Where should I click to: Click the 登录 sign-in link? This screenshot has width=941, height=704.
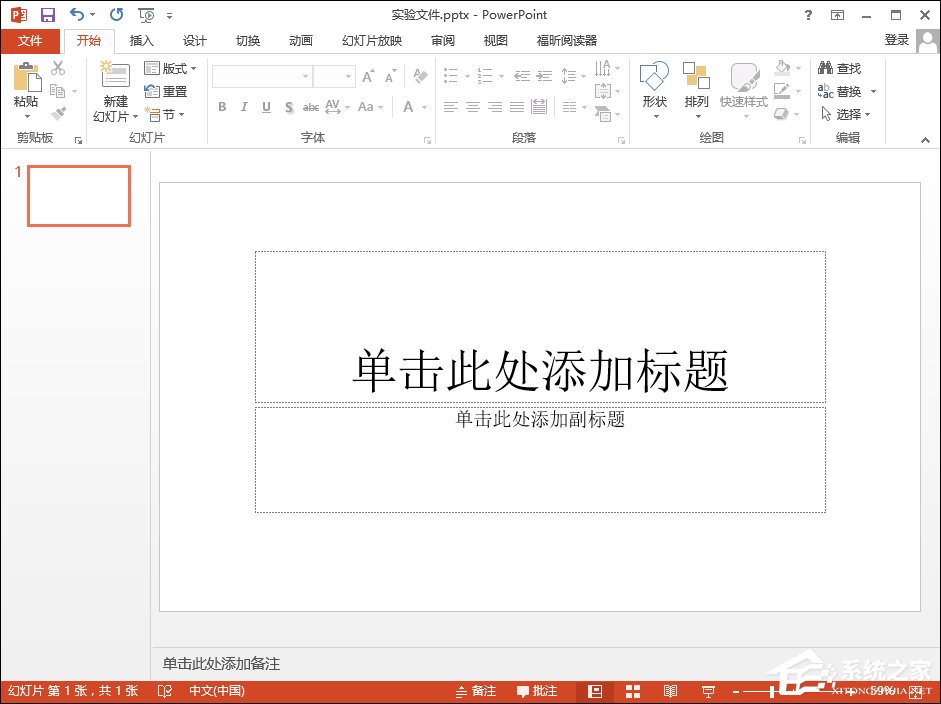pyautogui.click(x=895, y=40)
